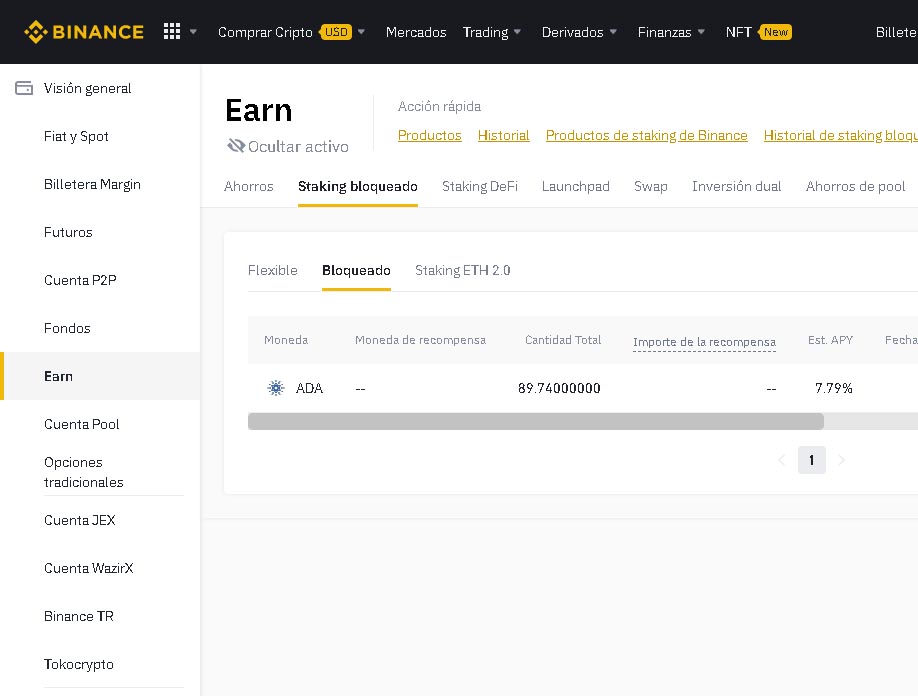The width and height of the screenshot is (918, 696).
Task: Click the Moneda de recompensa column header
Action: click(420, 340)
